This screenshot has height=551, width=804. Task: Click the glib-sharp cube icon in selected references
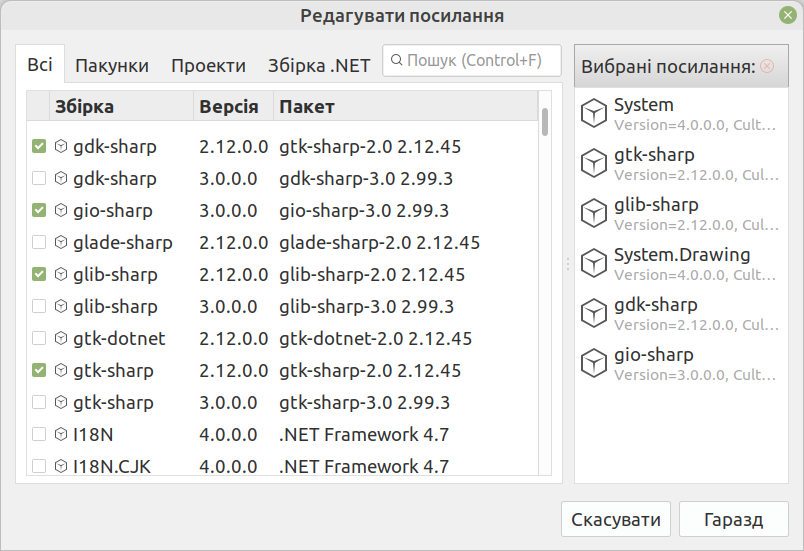pos(594,213)
